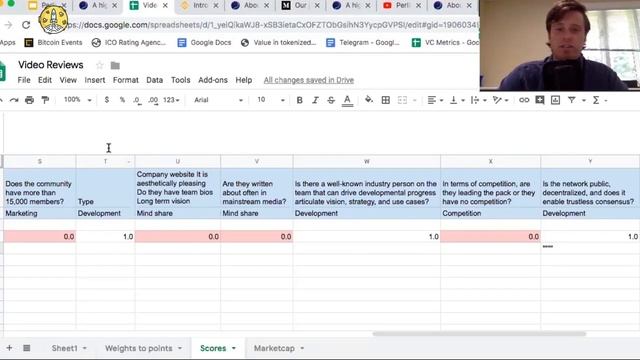The height and width of the screenshot is (360, 640).
Task: Open the 123 number format dropdown
Action: 171,100
